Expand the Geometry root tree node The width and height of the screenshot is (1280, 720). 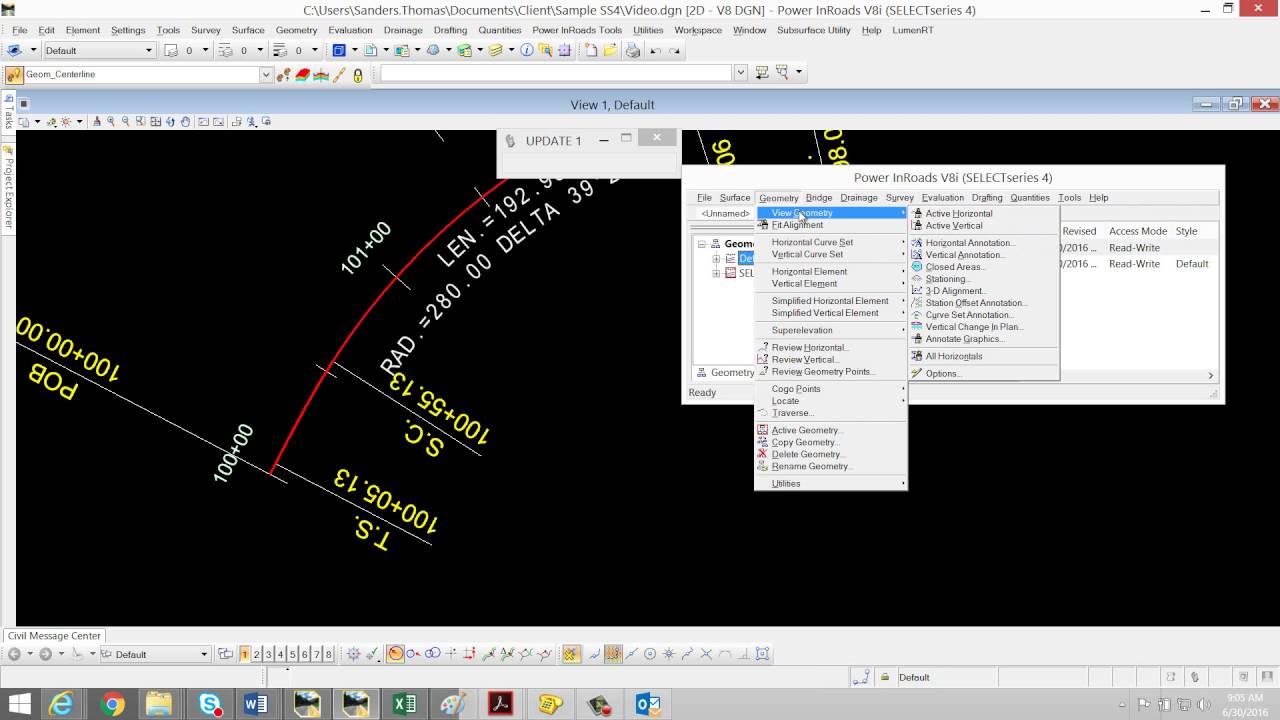click(x=702, y=244)
